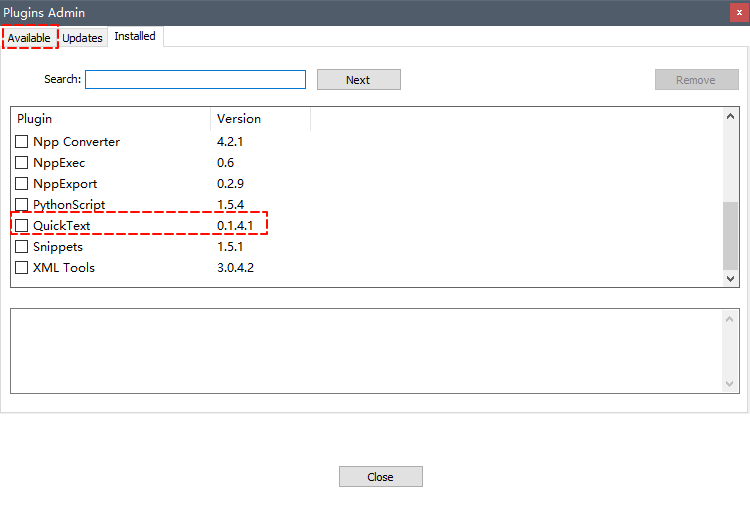Click the description box down arrow
The width and height of the screenshot is (750, 514).
(731, 384)
